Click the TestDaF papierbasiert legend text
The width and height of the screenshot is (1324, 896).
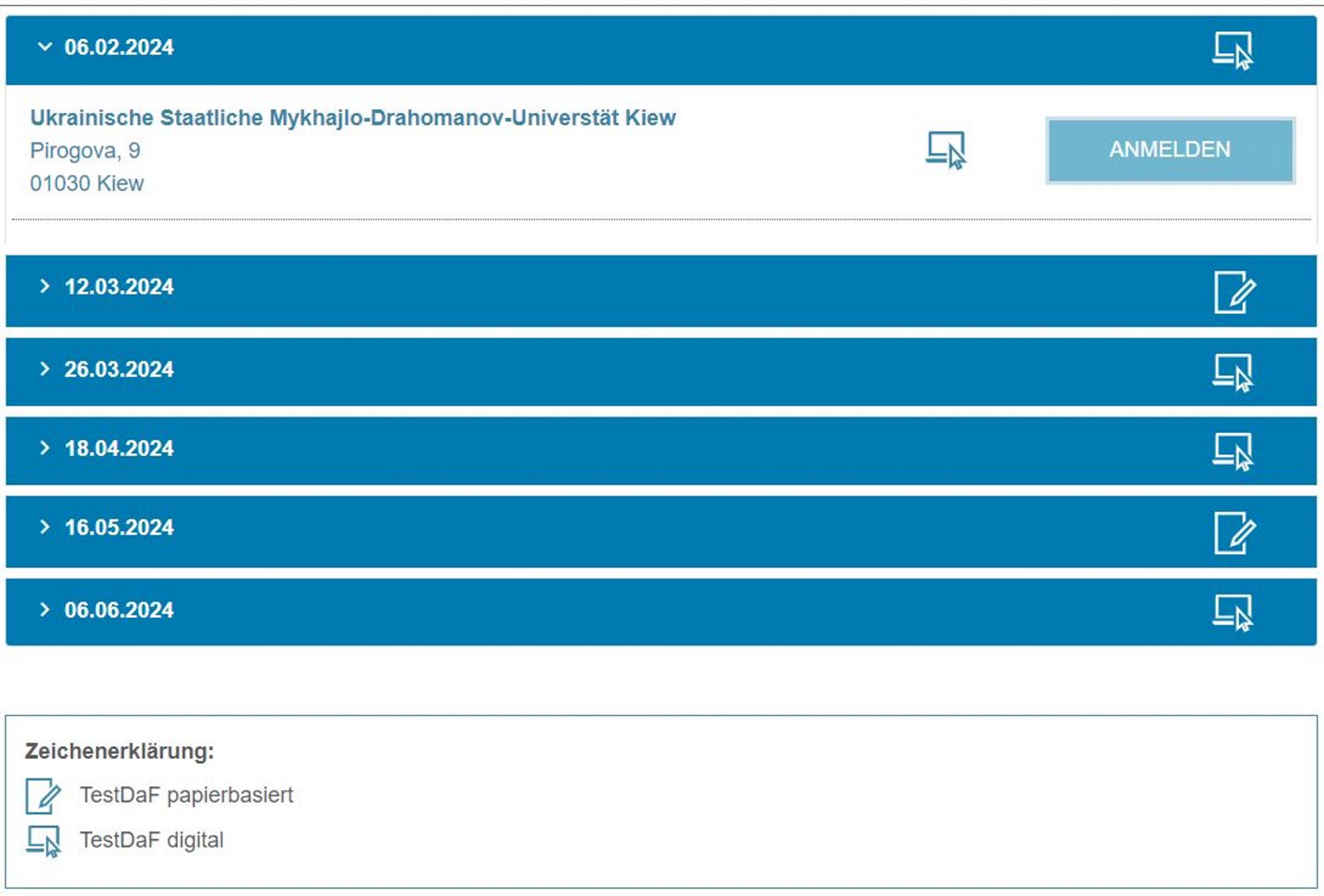tap(186, 795)
